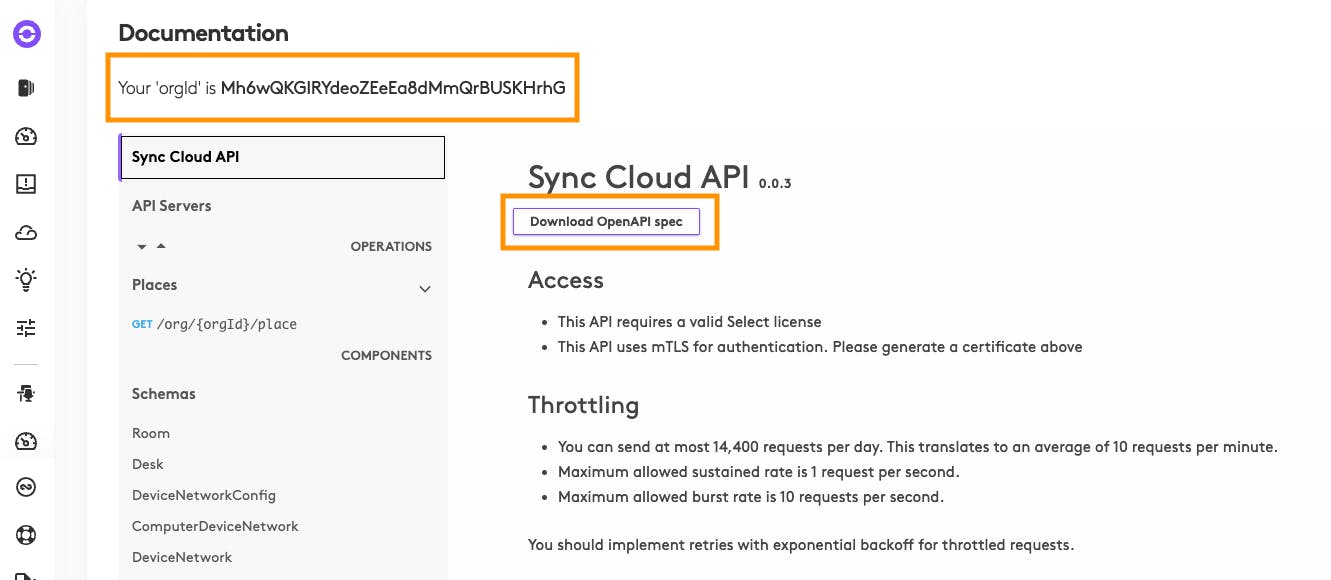Viewport: 1331px width, 580px height.
Task: Select the podium speaker icon in sidebar
Action: coord(27,394)
